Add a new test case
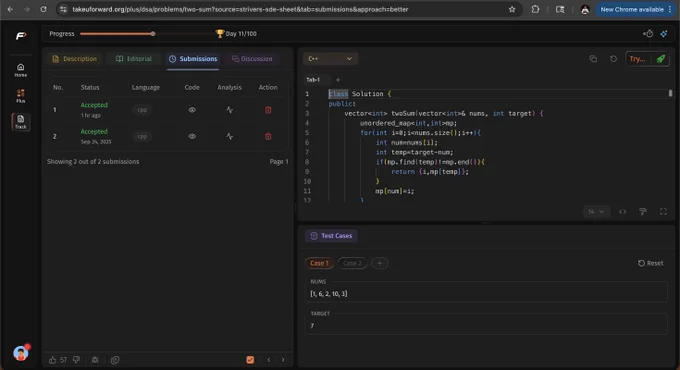This screenshot has height=370, width=680. coord(379,263)
